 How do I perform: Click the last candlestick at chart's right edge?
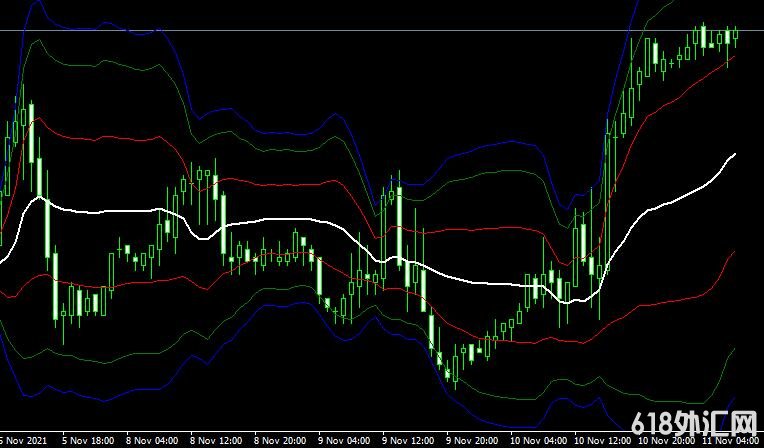735,36
